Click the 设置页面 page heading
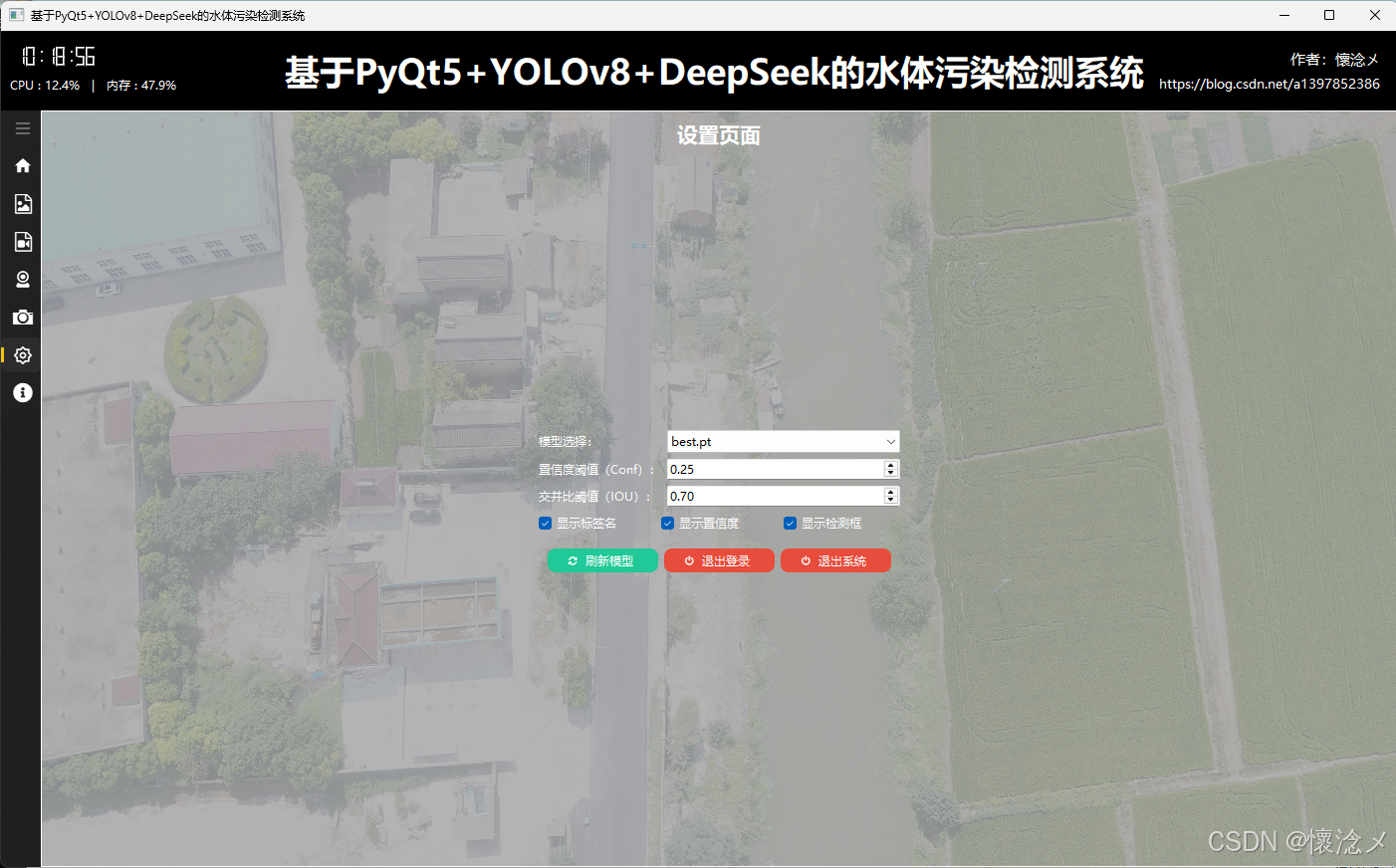The height and width of the screenshot is (868, 1396). [x=718, y=135]
